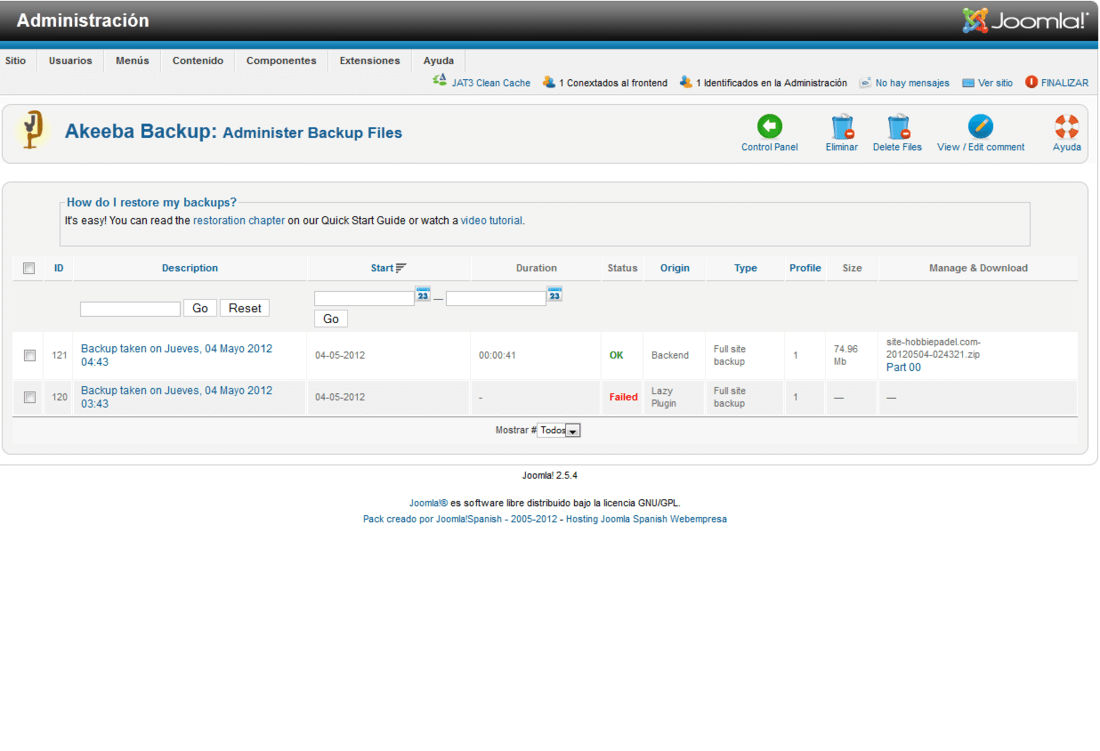Click Go button below date range

331,319
